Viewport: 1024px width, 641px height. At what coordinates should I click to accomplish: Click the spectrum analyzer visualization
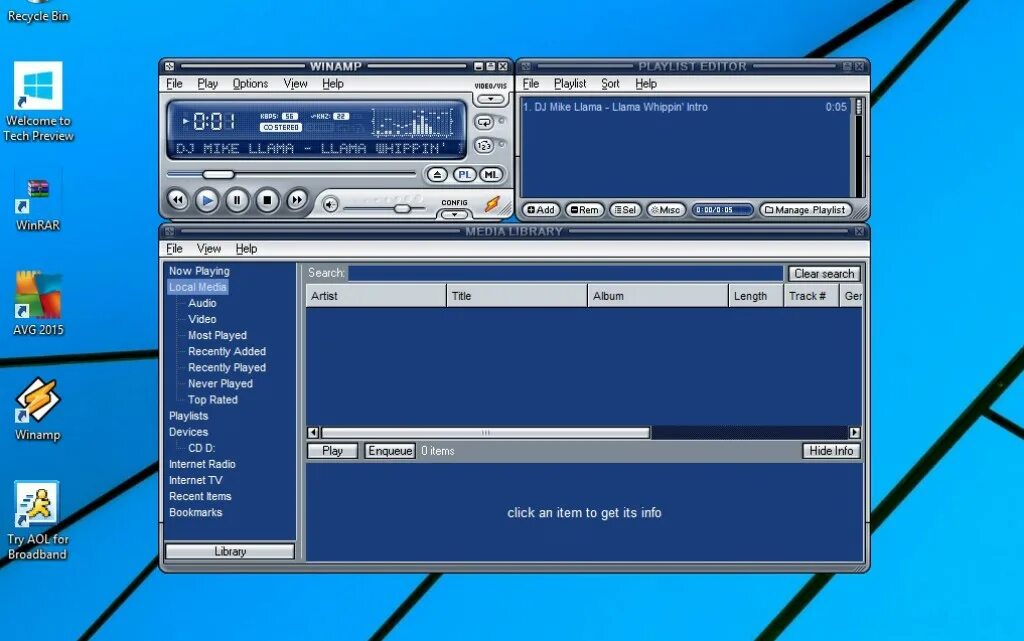pos(412,122)
